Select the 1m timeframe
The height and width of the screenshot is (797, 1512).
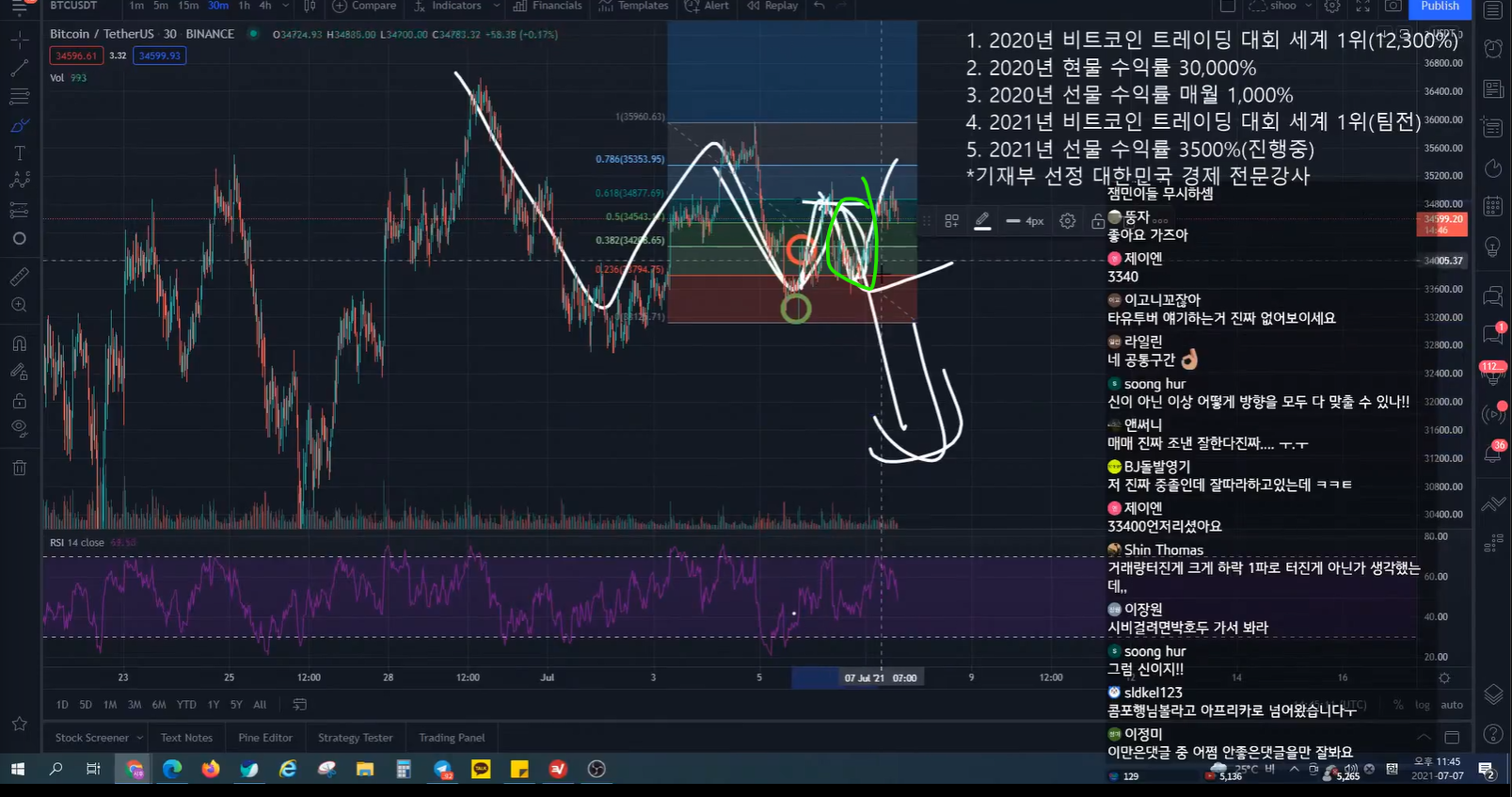pos(136,6)
